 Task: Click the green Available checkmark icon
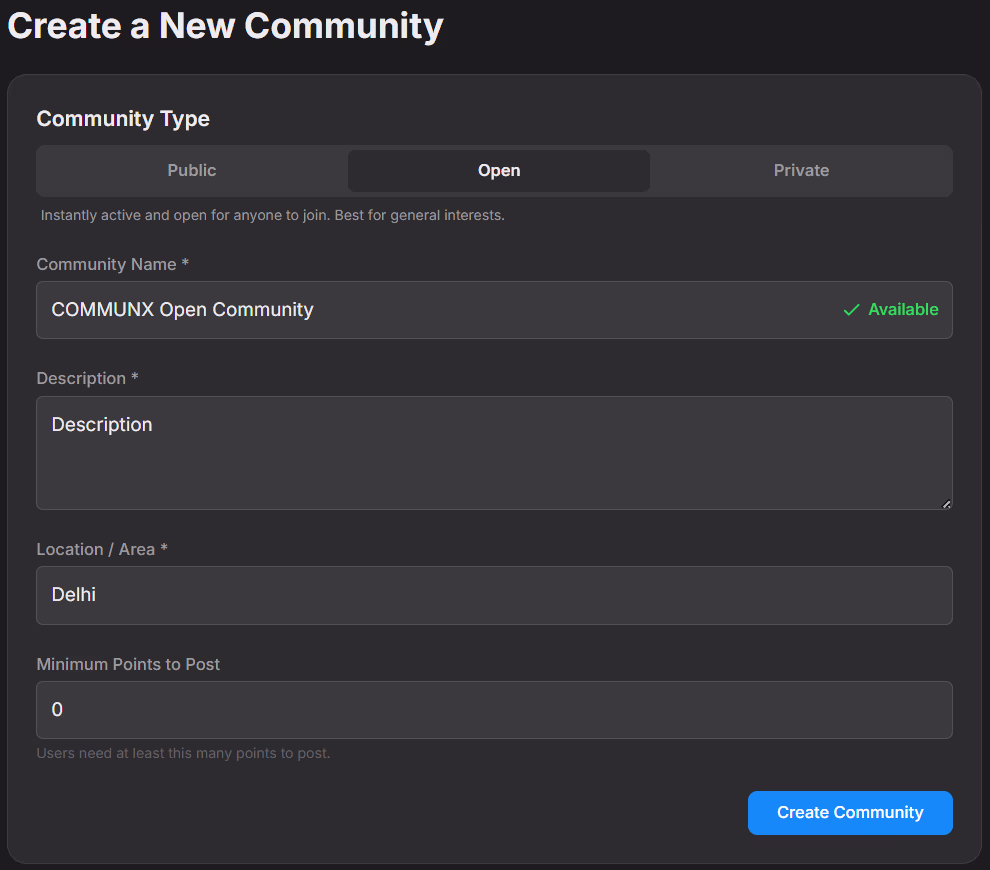coord(851,310)
